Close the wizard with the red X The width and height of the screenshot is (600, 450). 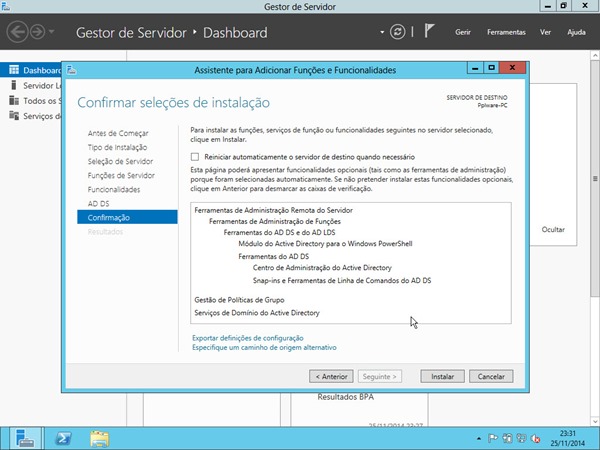pos(512,68)
